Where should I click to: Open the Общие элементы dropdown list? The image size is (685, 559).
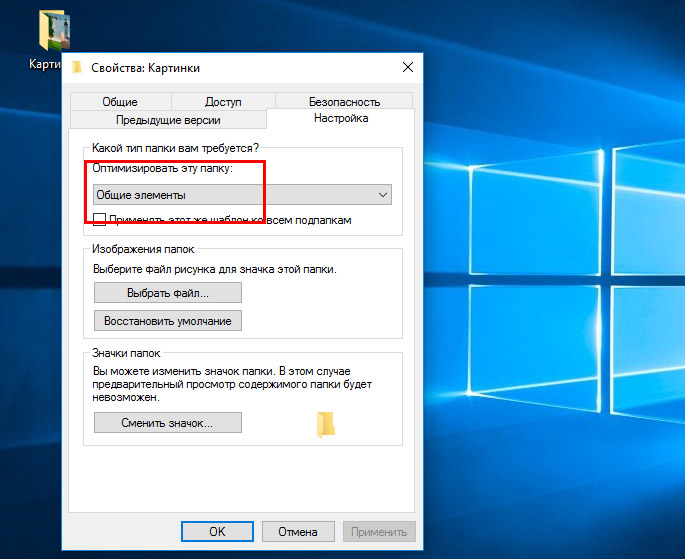[242, 195]
